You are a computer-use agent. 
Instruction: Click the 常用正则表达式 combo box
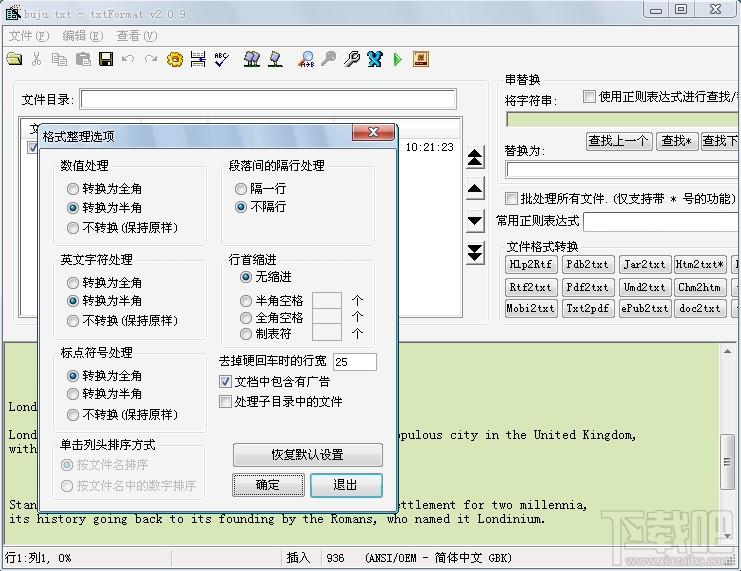660,221
